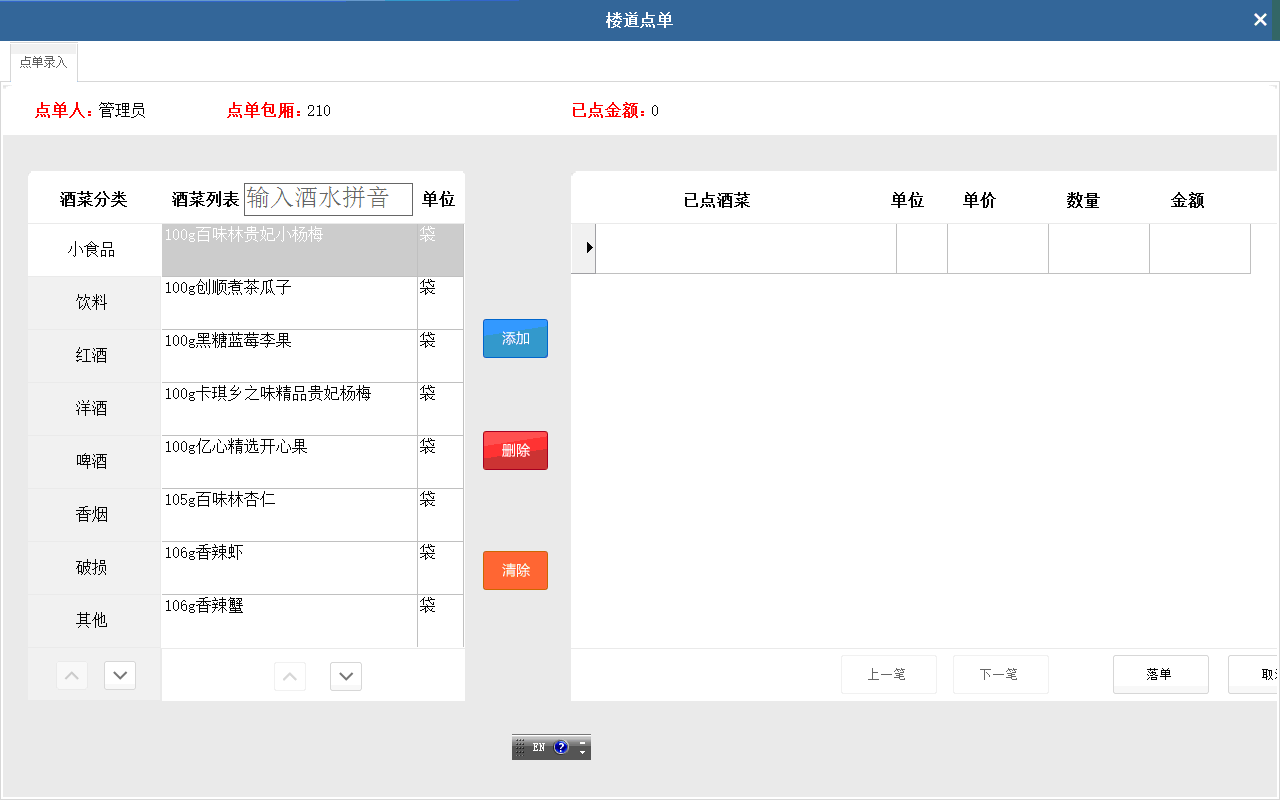The image size is (1280, 800).
Task: Go to previous entry with 上一笔
Action: pos(888,674)
